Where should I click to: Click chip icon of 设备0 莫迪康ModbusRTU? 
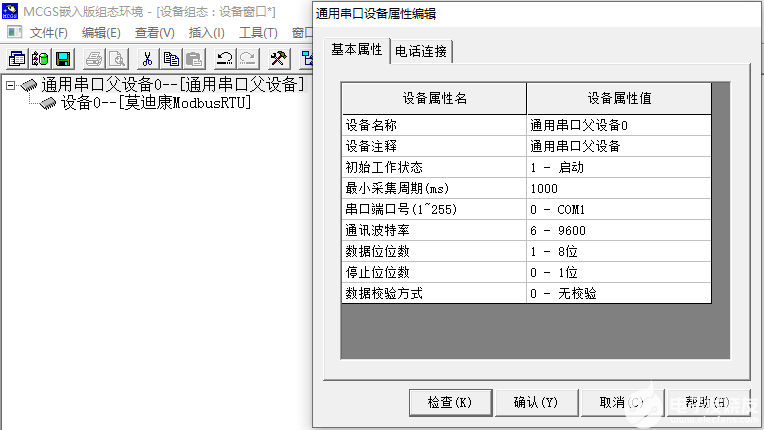tap(48, 103)
